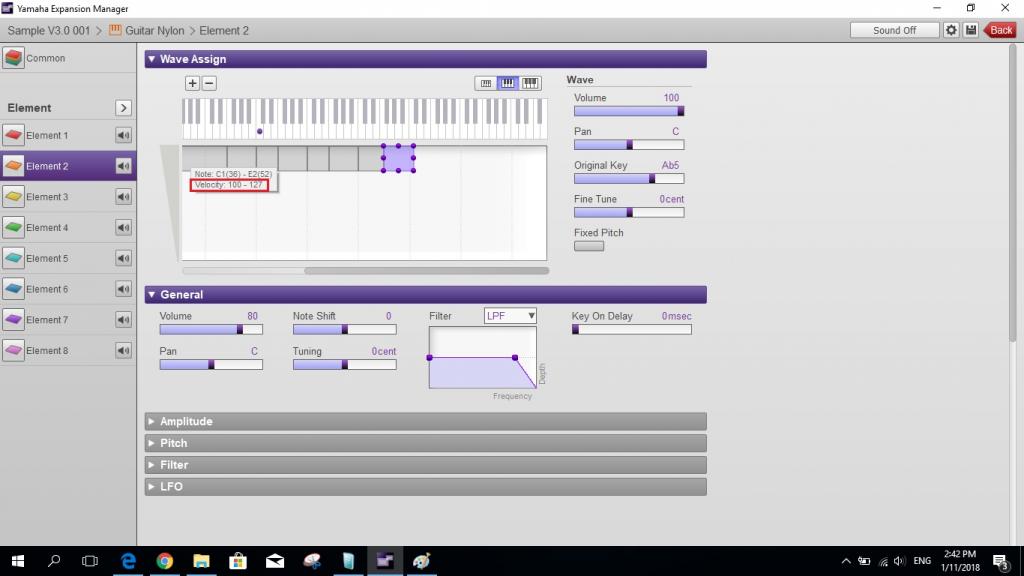Image resolution: width=1024 pixels, height=576 pixels.
Task: Expand the Filter section
Action: [x=152, y=465]
